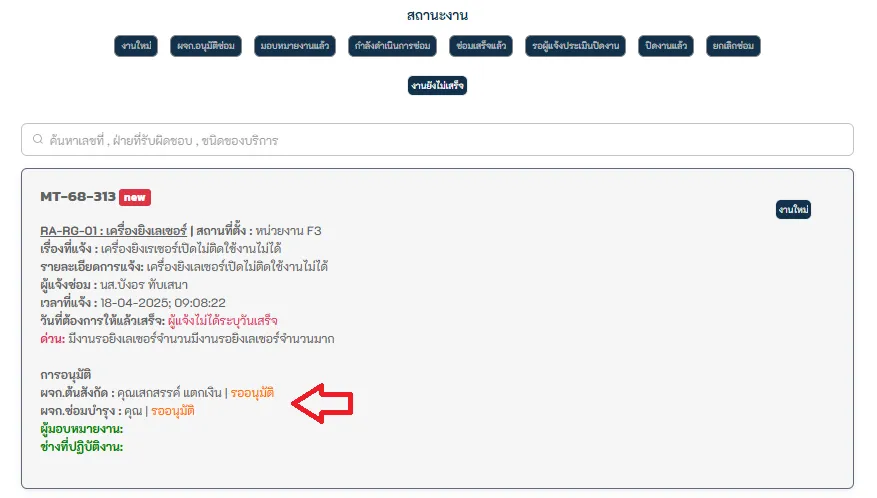Click report time 18-04-2025; 09:08:22
The width and height of the screenshot is (877, 498).
tap(163, 303)
